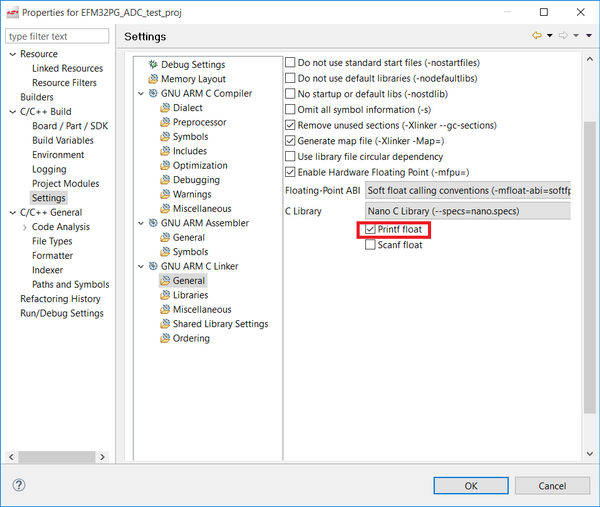Click the GNU ARM Assembler icon
600x507 pixels.
(153, 223)
